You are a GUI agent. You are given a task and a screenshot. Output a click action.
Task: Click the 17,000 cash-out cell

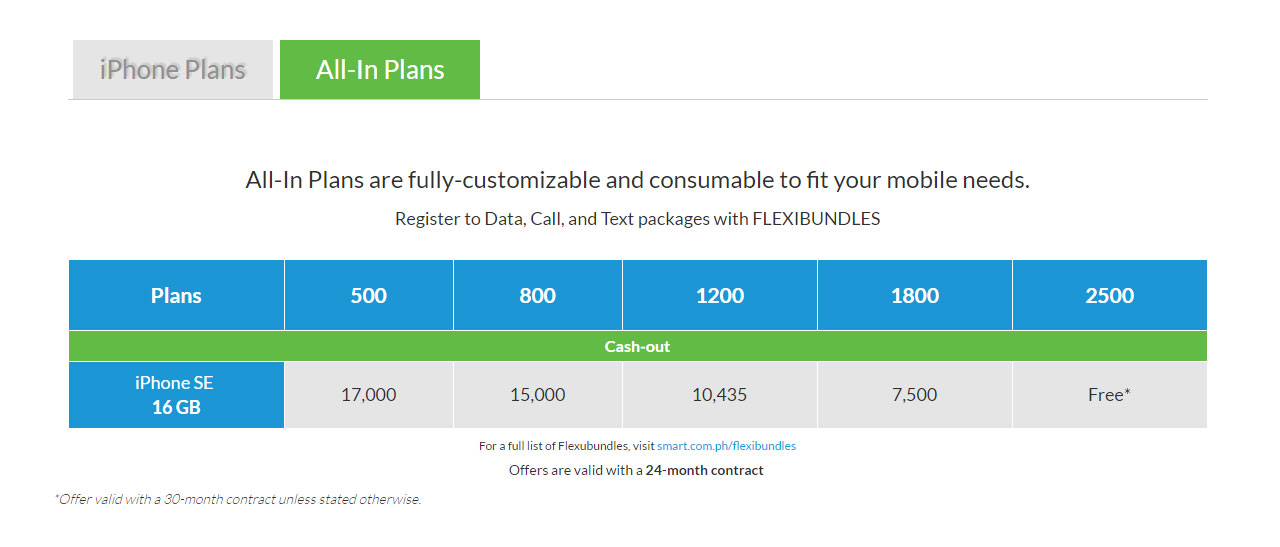click(369, 395)
